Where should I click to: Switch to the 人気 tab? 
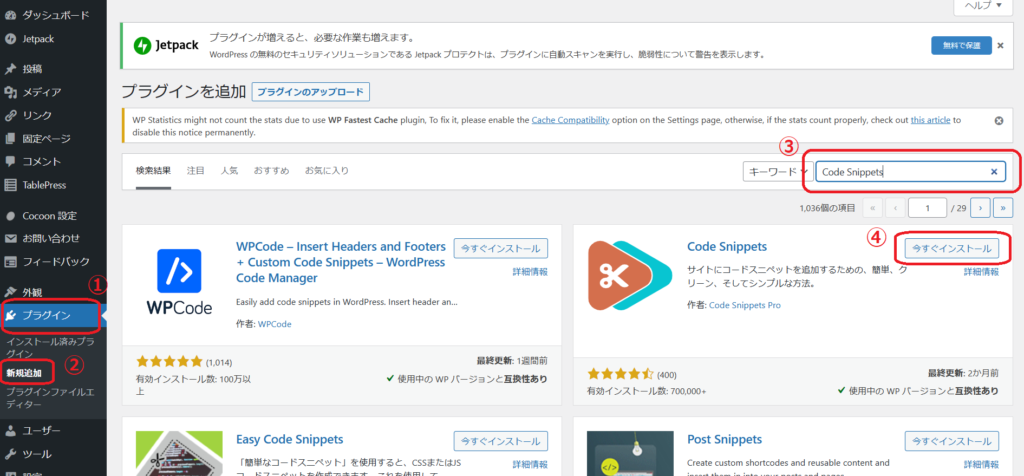point(229,171)
